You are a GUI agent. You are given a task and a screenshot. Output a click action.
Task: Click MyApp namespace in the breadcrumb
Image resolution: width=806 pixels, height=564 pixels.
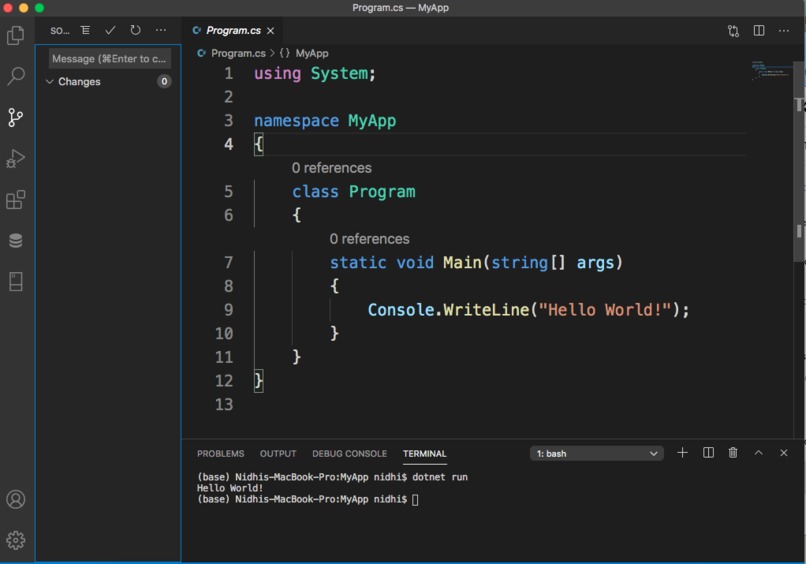click(312, 53)
